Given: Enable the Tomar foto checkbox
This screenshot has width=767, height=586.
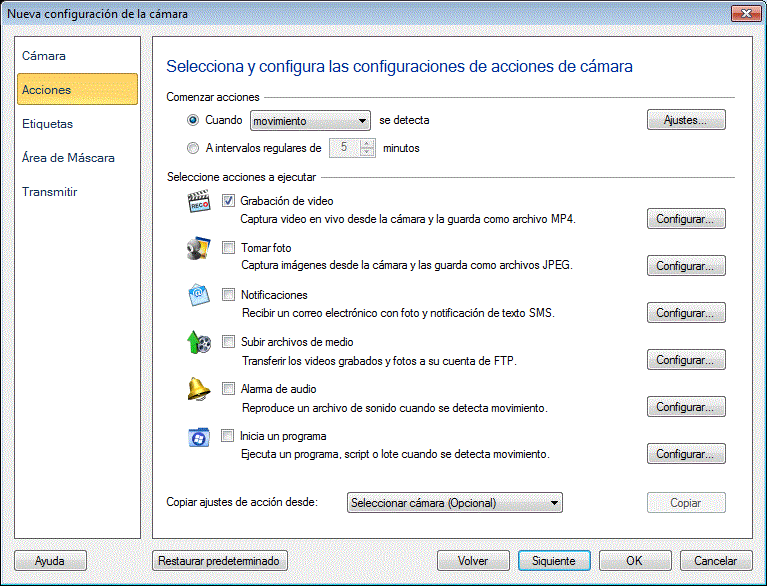Looking at the screenshot, I should [228, 248].
